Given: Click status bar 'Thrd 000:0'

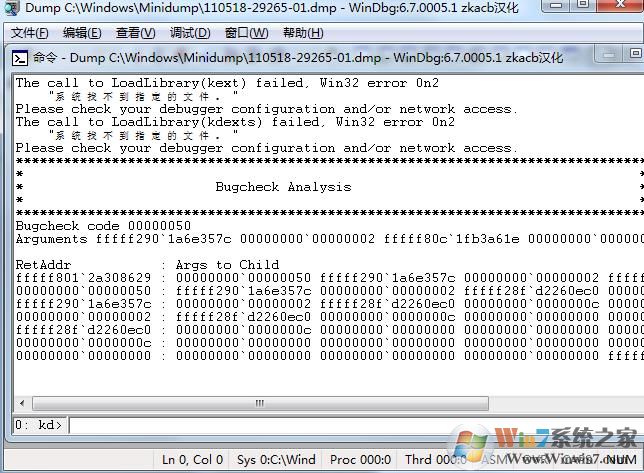Looking at the screenshot, I should click(x=435, y=459).
